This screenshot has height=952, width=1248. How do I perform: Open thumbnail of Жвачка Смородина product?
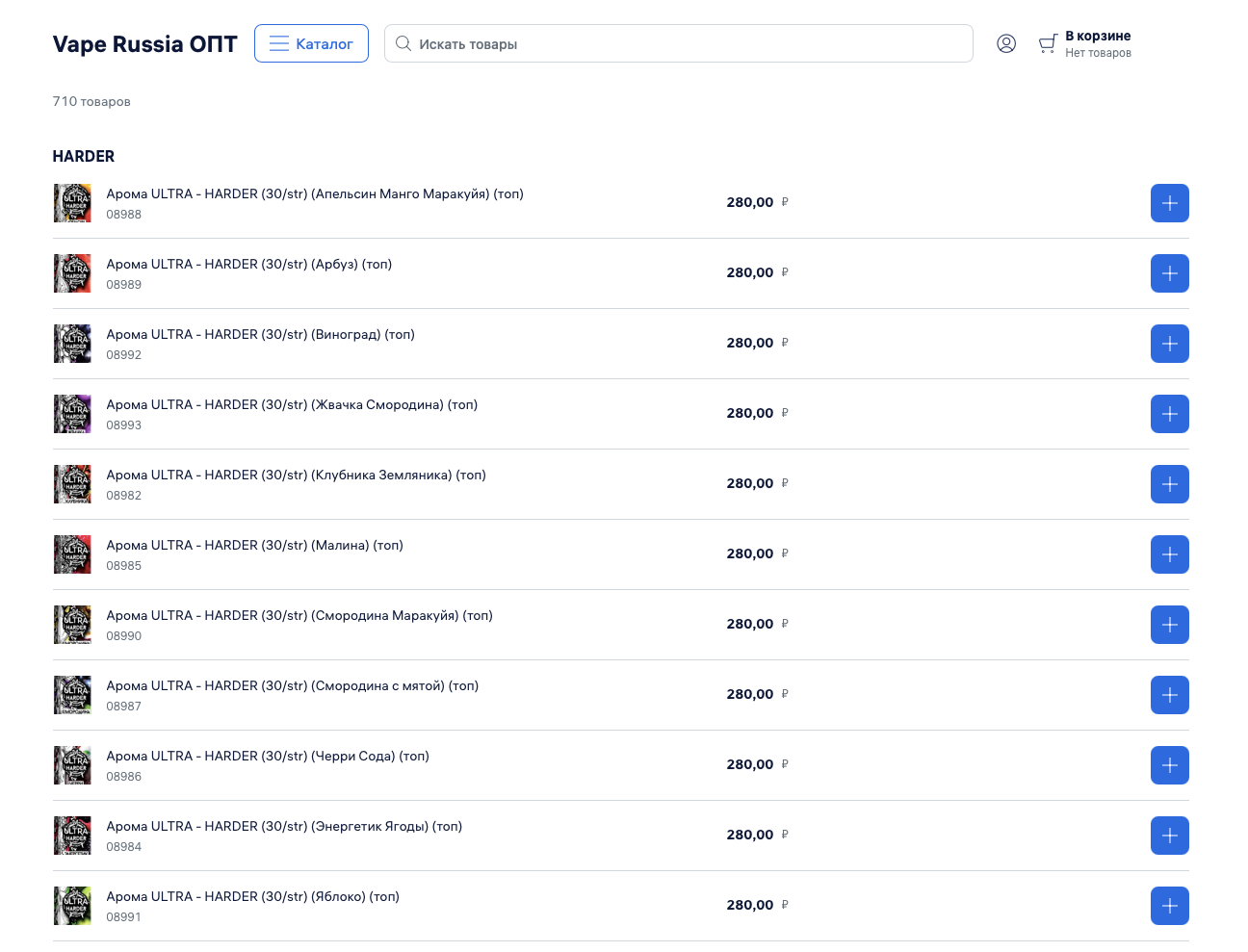click(72, 414)
